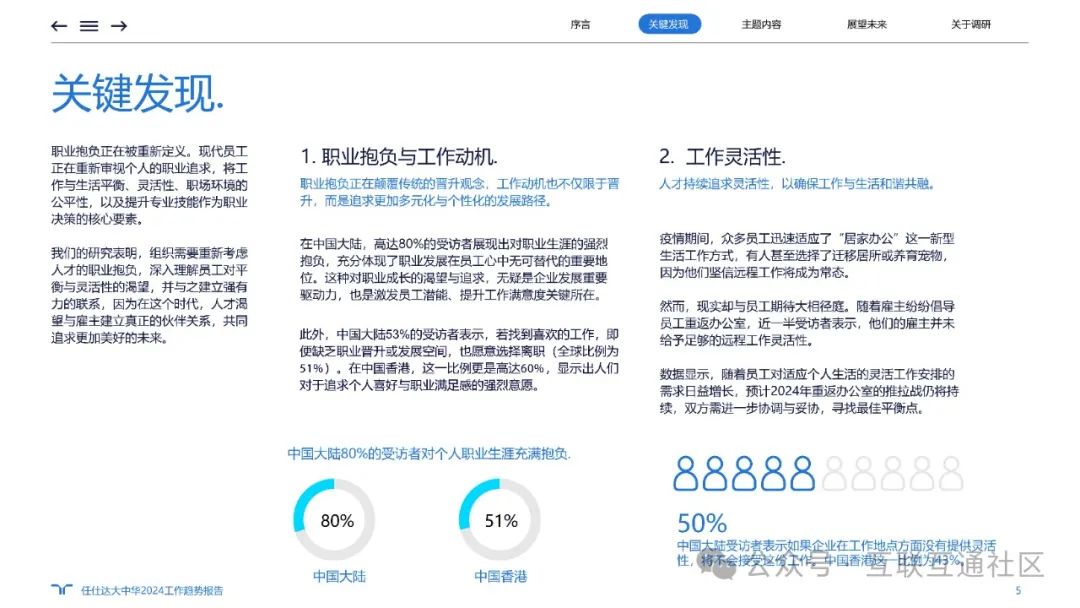Click heading 2. 工作灵活性

pyautogui.click(x=722, y=156)
